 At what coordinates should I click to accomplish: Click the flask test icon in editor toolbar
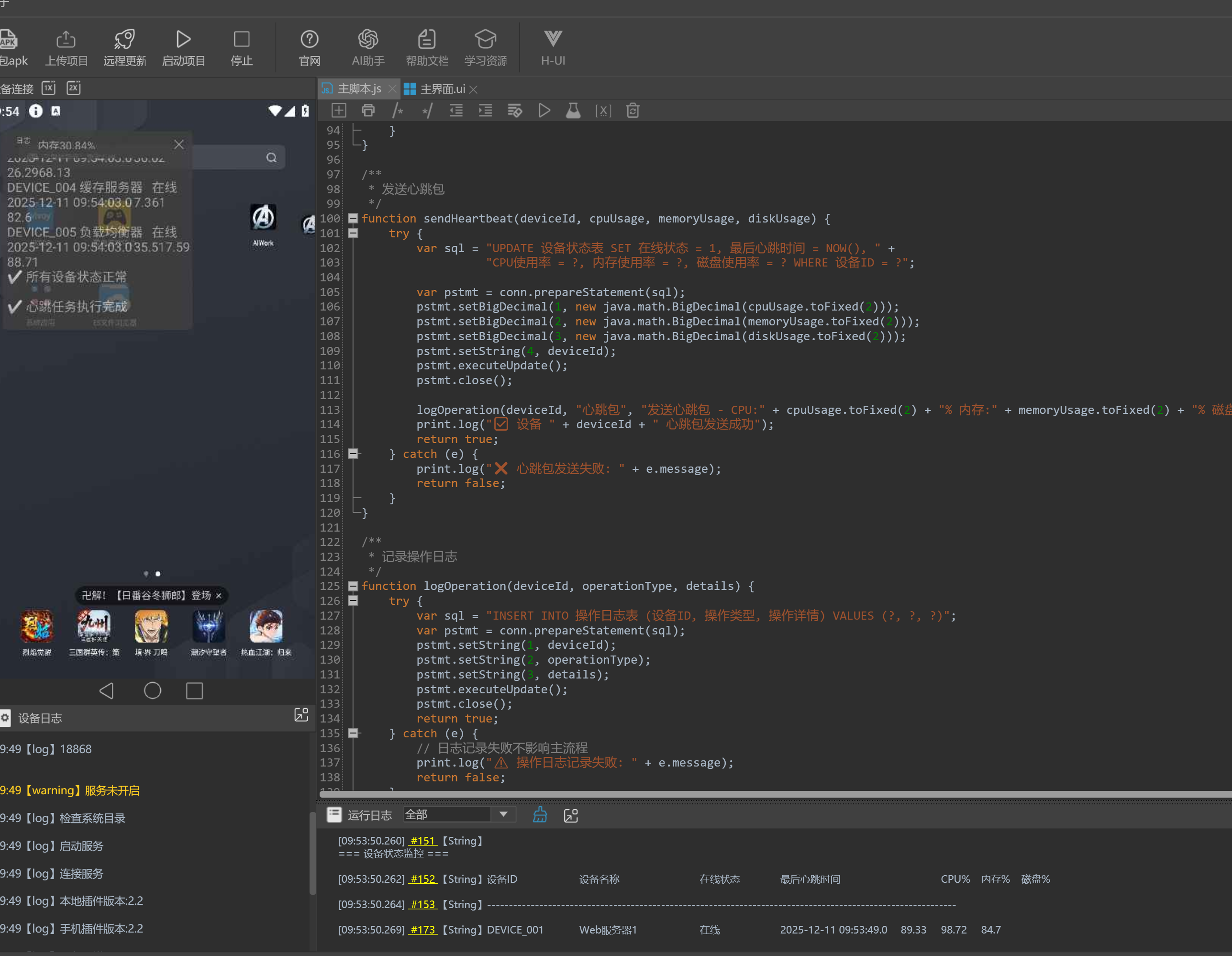[x=573, y=111]
